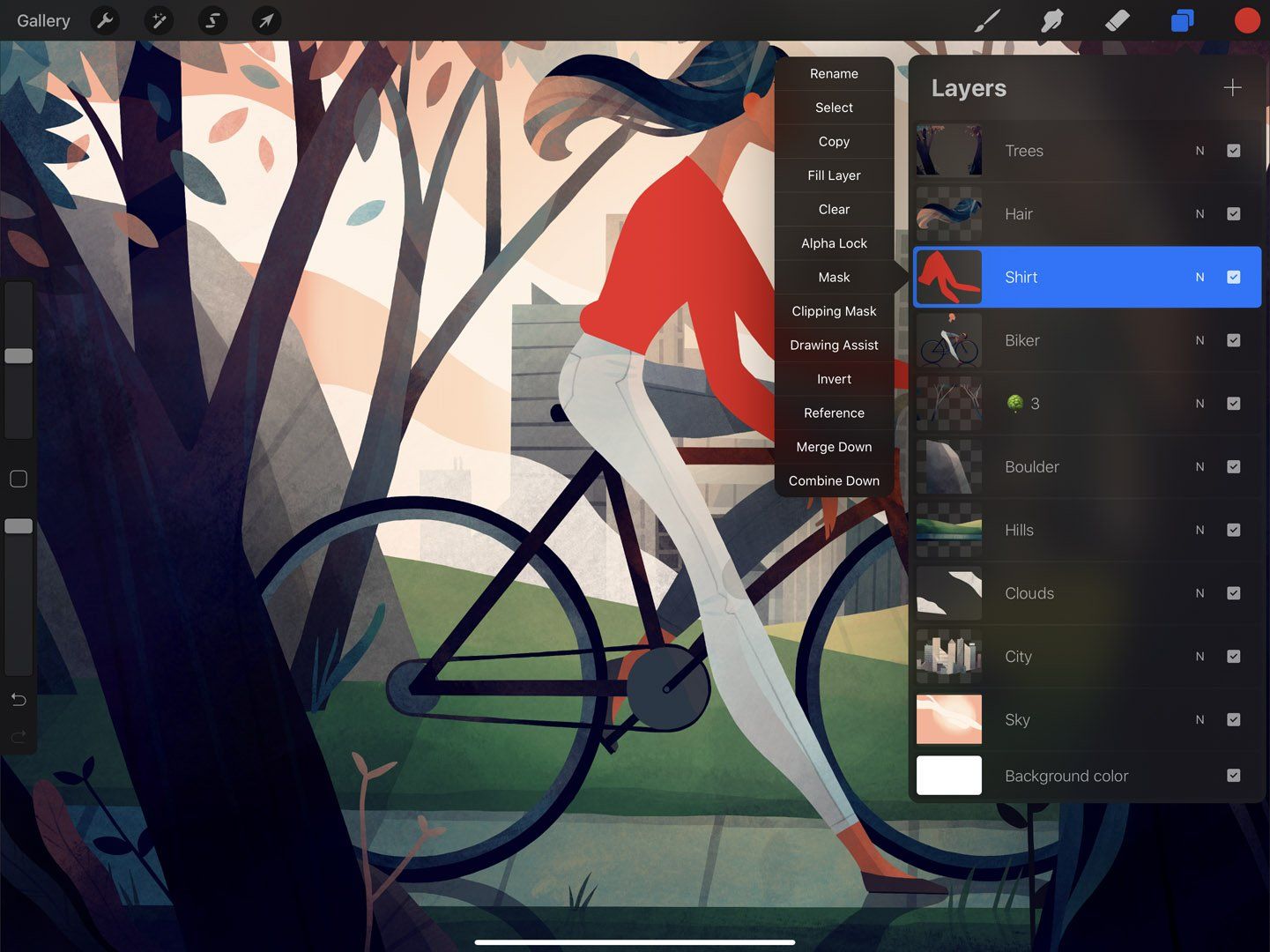1270x952 pixels.
Task: Open the color picker circle
Action: [1247, 20]
